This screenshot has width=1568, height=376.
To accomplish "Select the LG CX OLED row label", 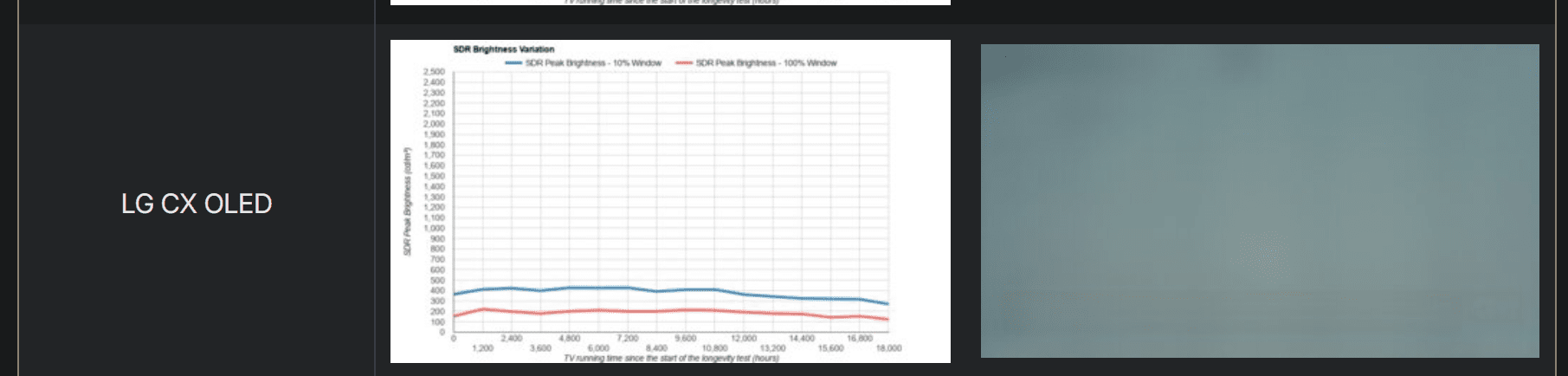I will pyautogui.click(x=197, y=204).
